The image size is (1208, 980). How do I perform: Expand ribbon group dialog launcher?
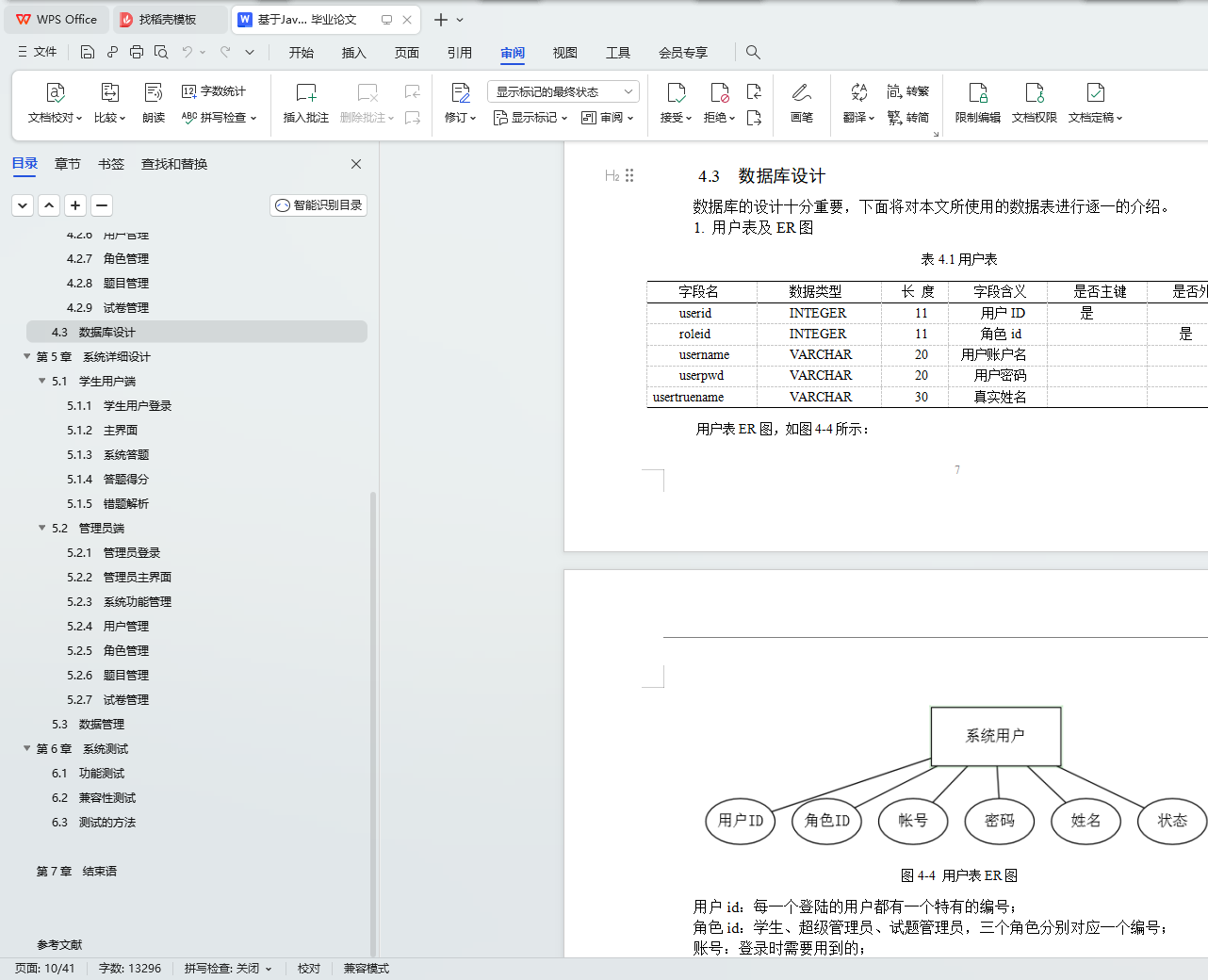(x=936, y=135)
